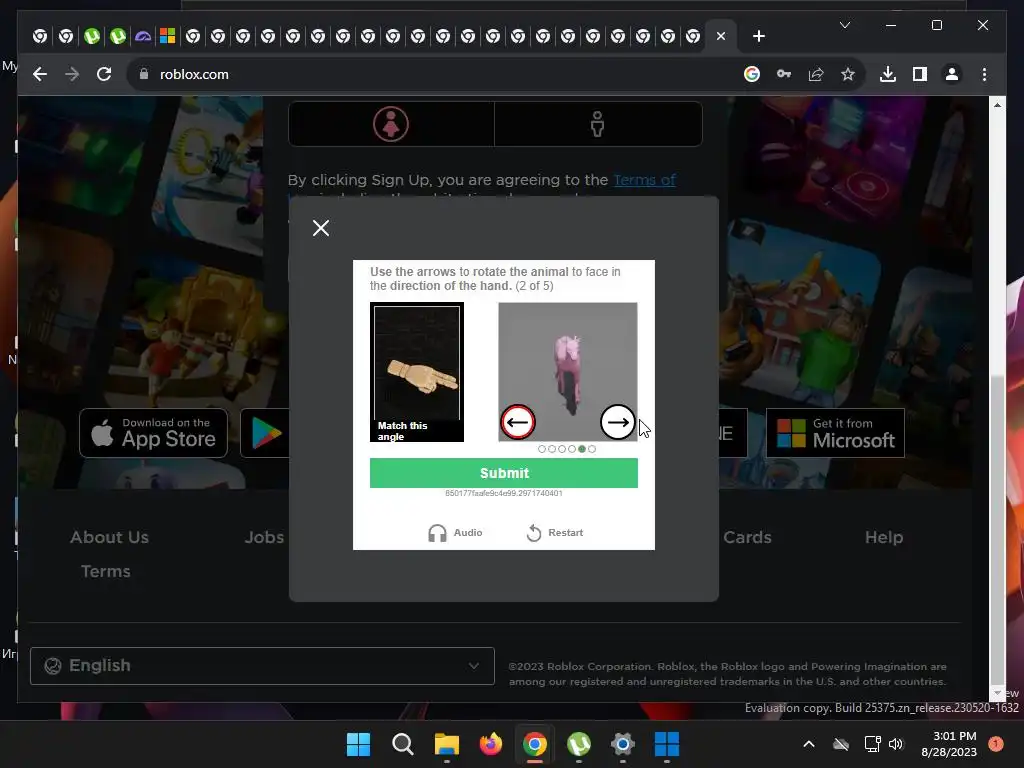
Task: Click the hand reference image
Action: [417, 372]
